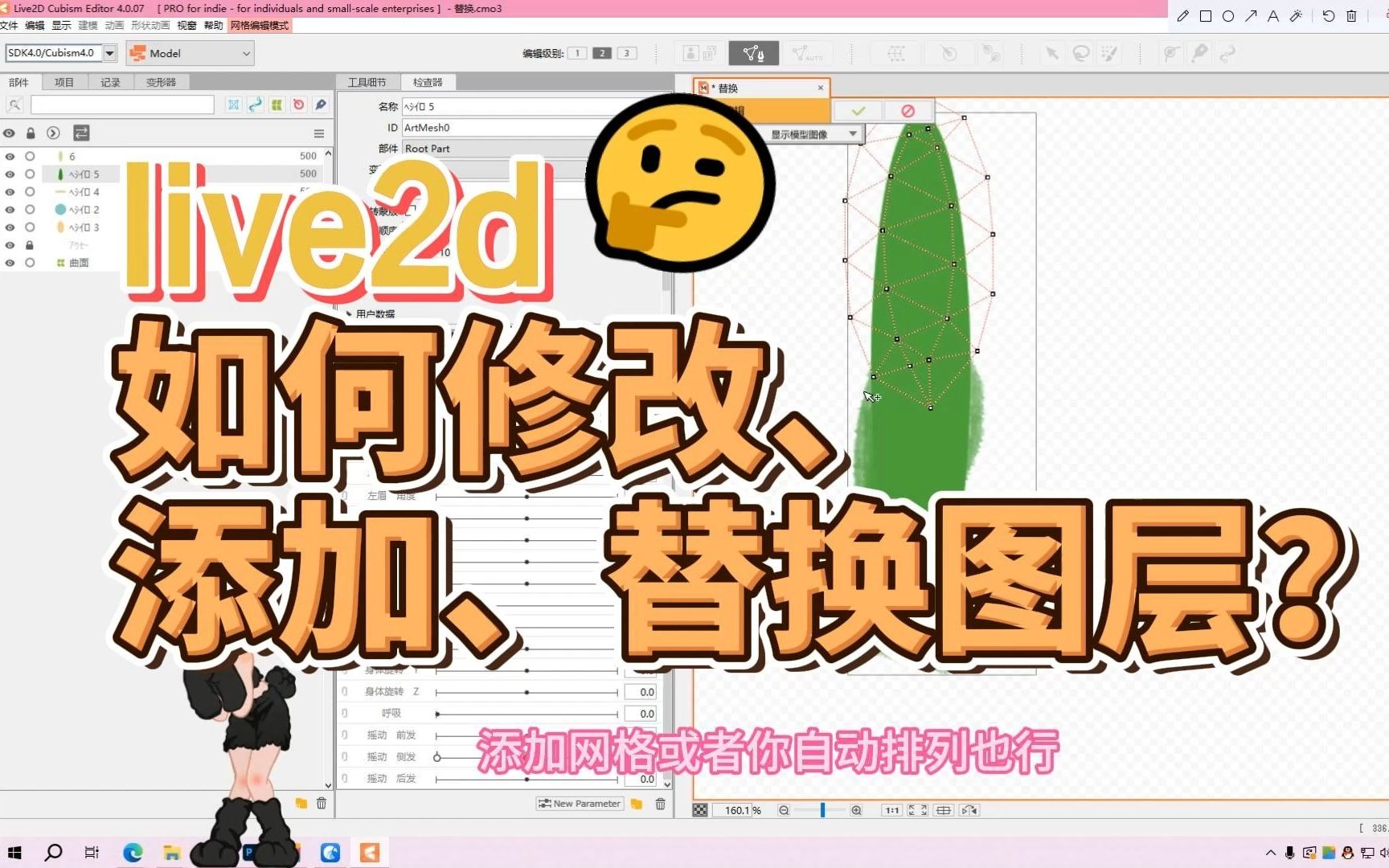
Task: Click the path filter icon in parts panel
Action: click(x=255, y=104)
